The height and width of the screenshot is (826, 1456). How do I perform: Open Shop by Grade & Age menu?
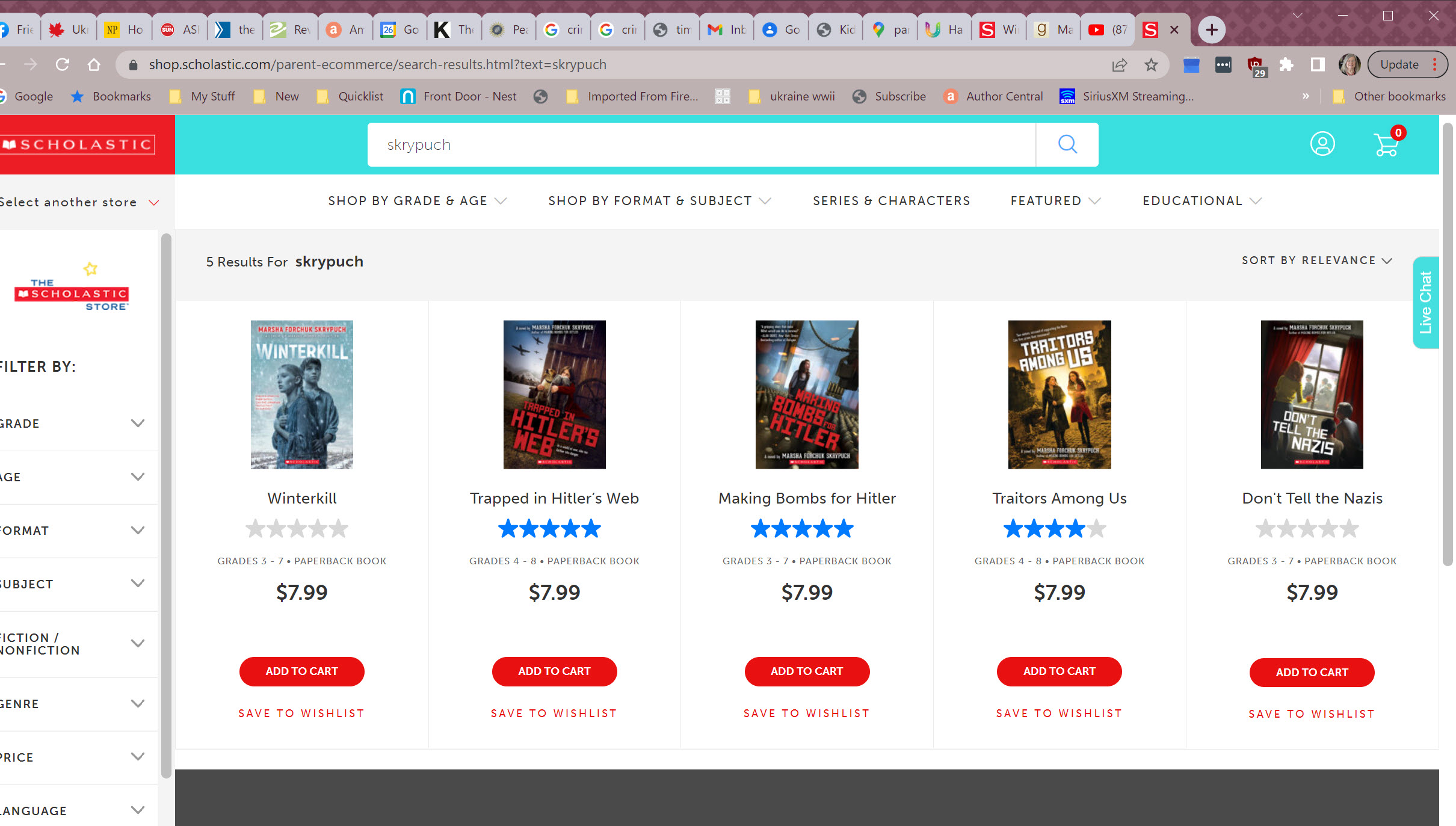coord(416,201)
